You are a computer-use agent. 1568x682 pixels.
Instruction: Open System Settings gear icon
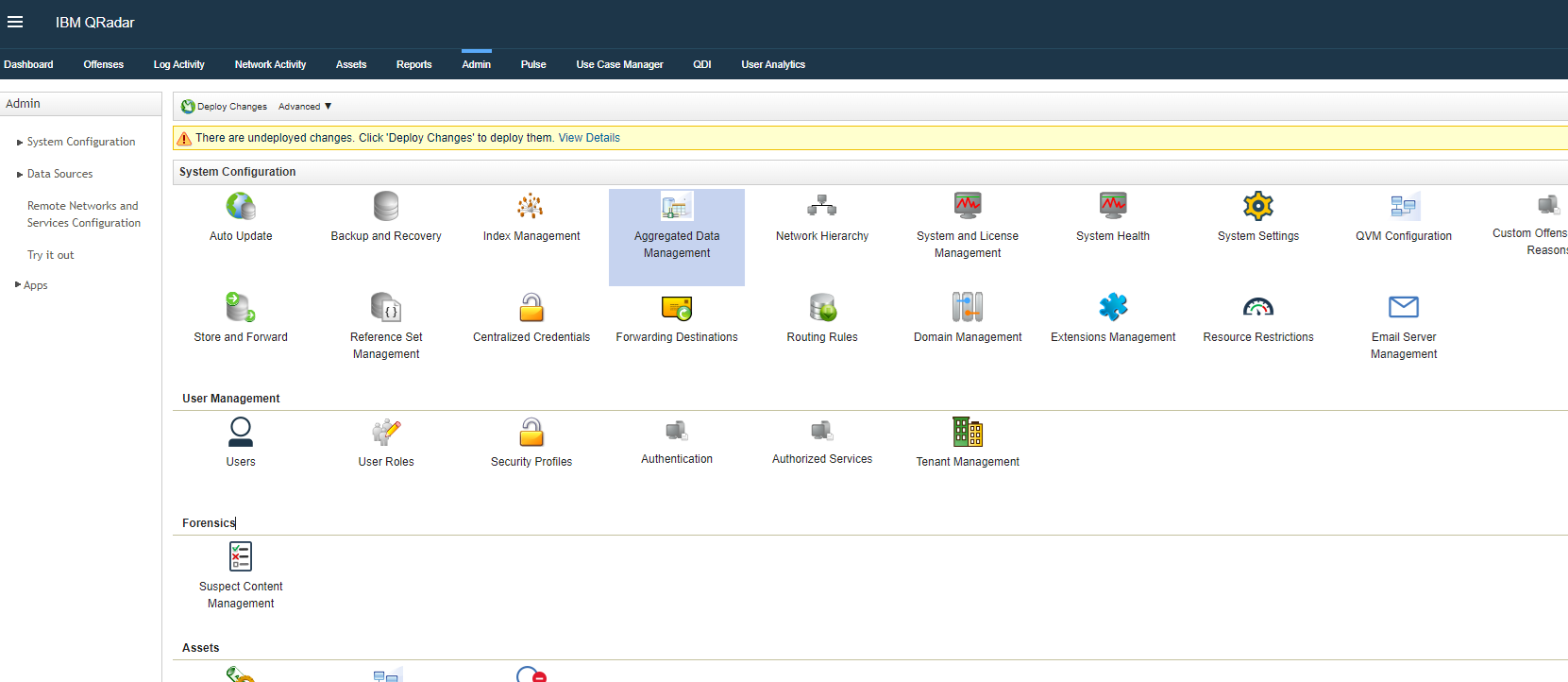point(1258,206)
